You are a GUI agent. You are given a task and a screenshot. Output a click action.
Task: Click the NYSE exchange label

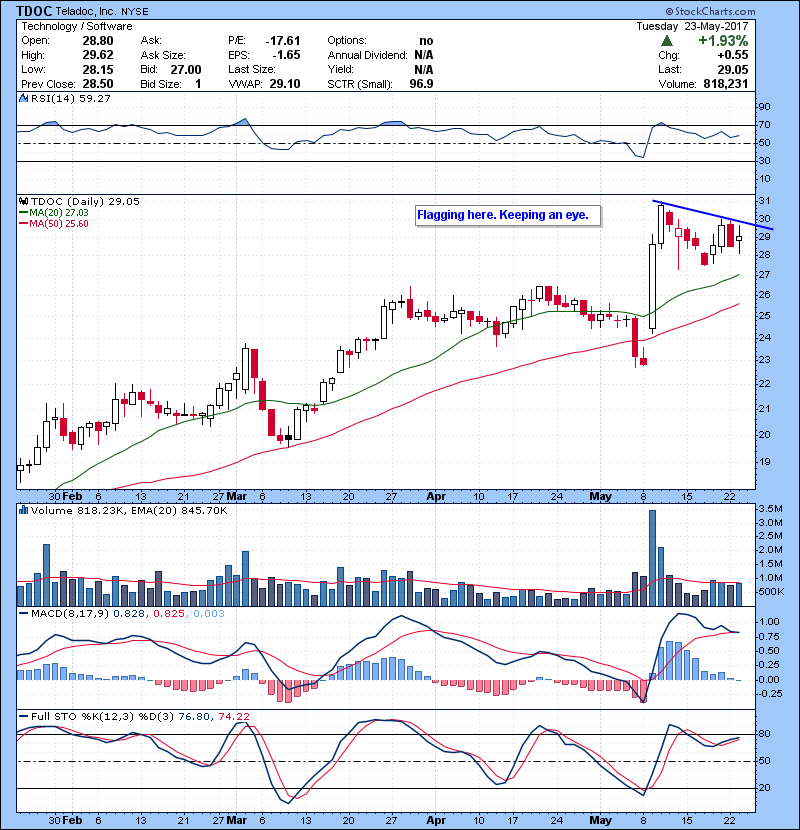pyautogui.click(x=134, y=12)
